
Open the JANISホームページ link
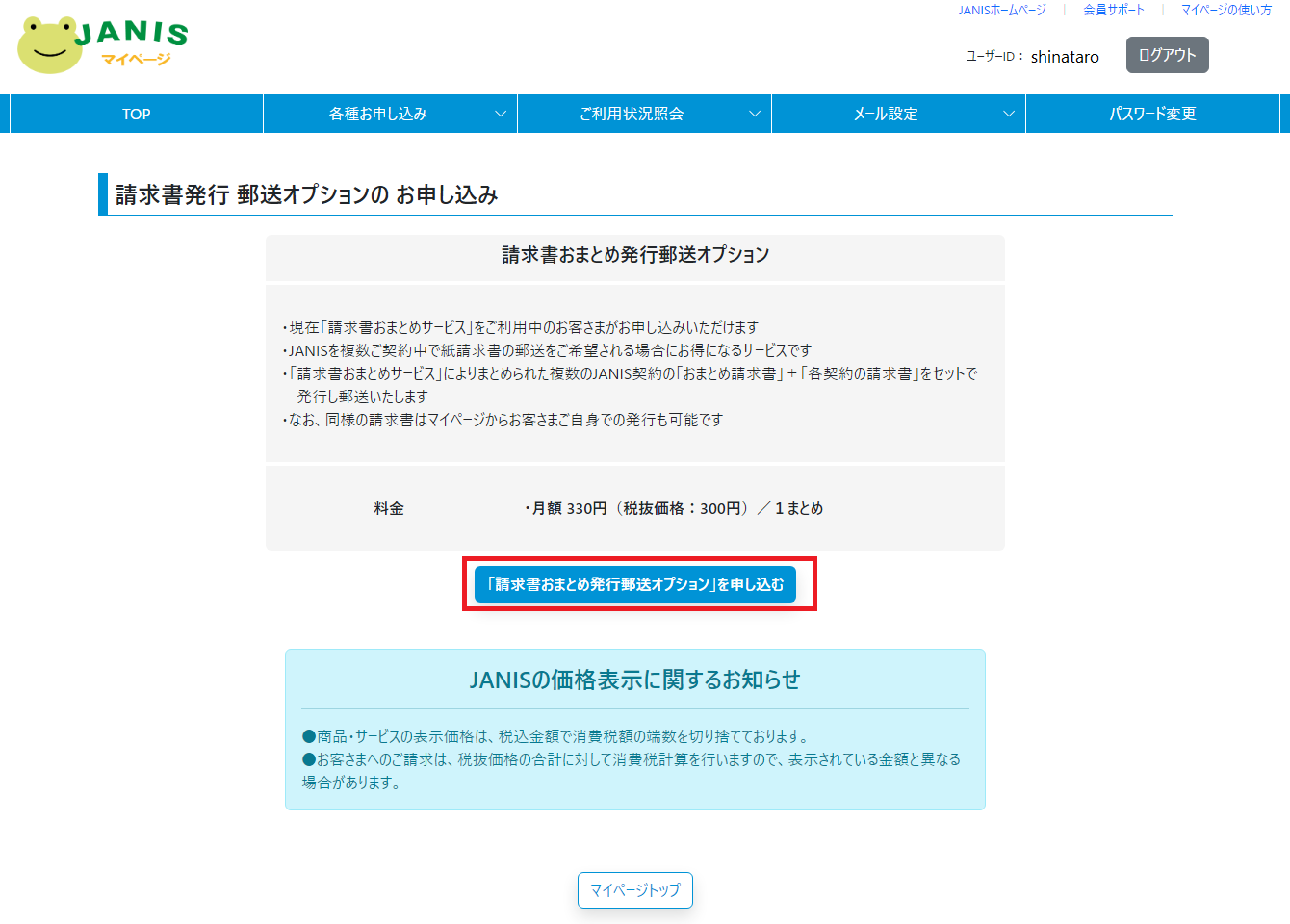[1001, 10]
